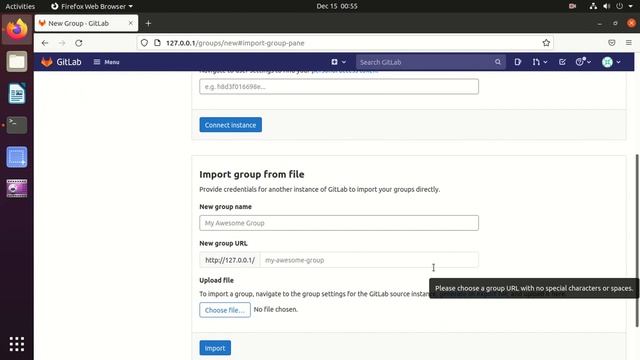The height and width of the screenshot is (360, 640).
Task: Click the blue Import button
Action: coord(215,348)
